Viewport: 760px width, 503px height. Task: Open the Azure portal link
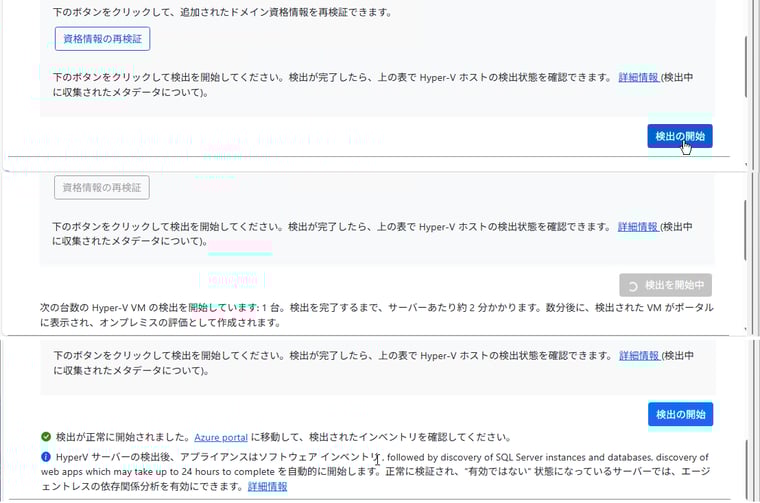pos(221,437)
